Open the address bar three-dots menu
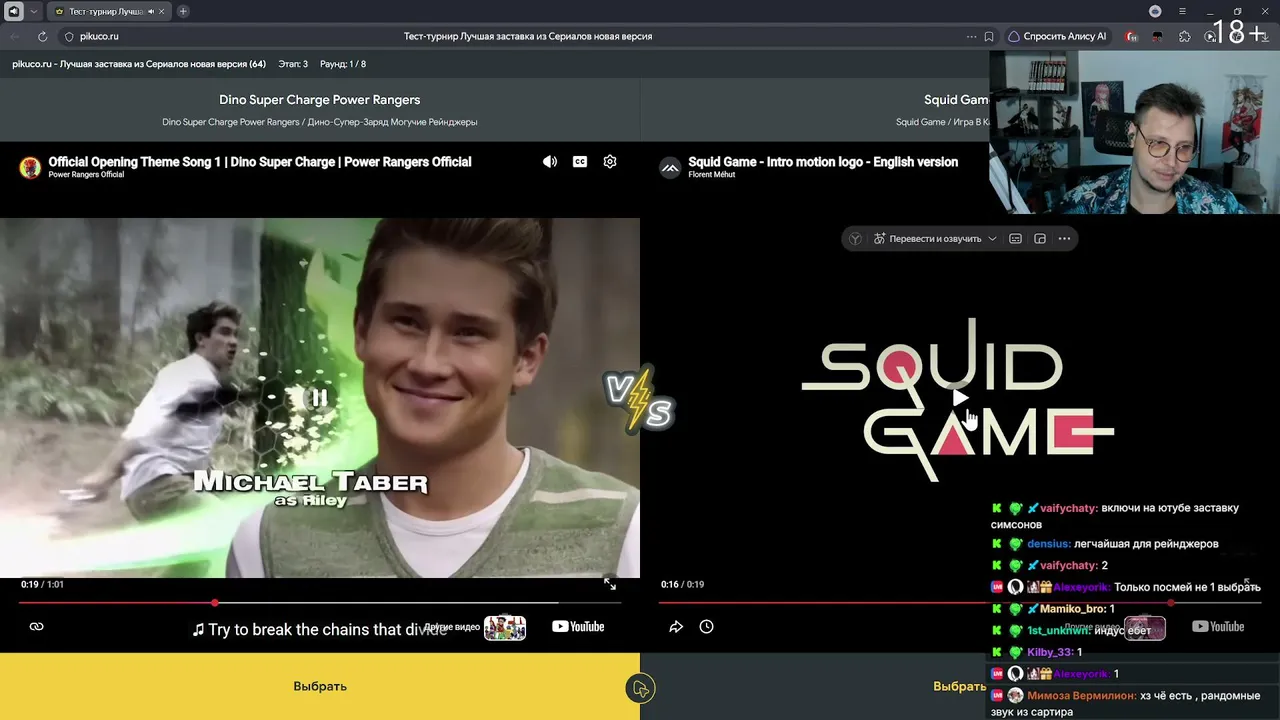1280x720 pixels. [971, 36]
